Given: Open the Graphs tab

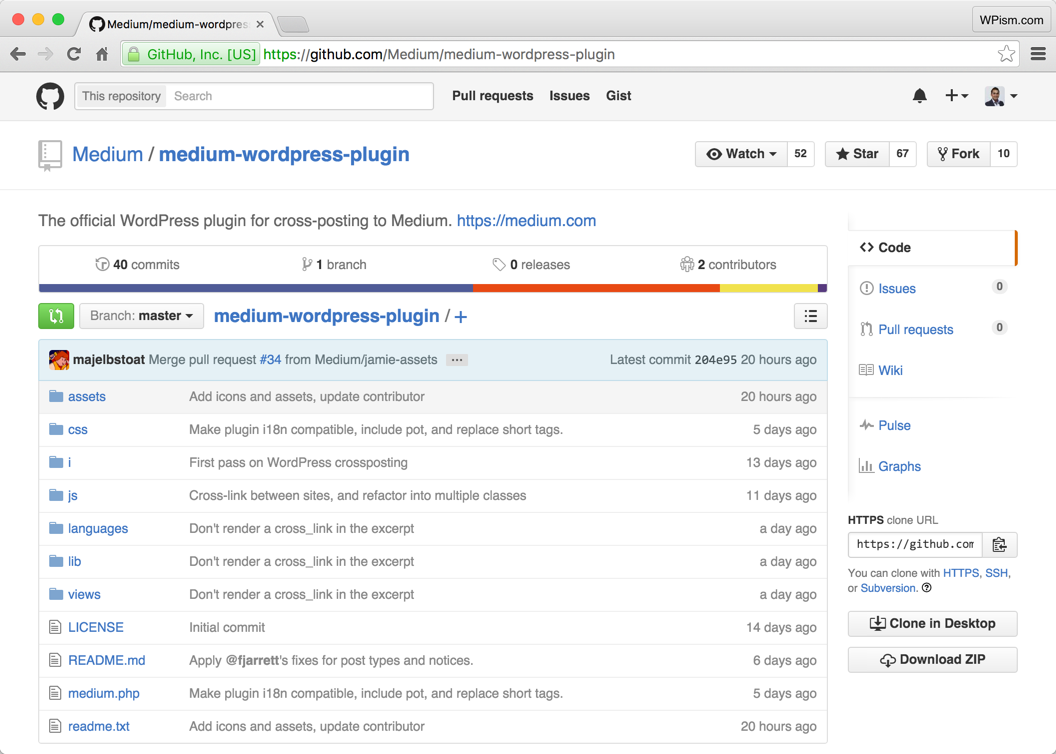Looking at the screenshot, I should click(x=890, y=467).
